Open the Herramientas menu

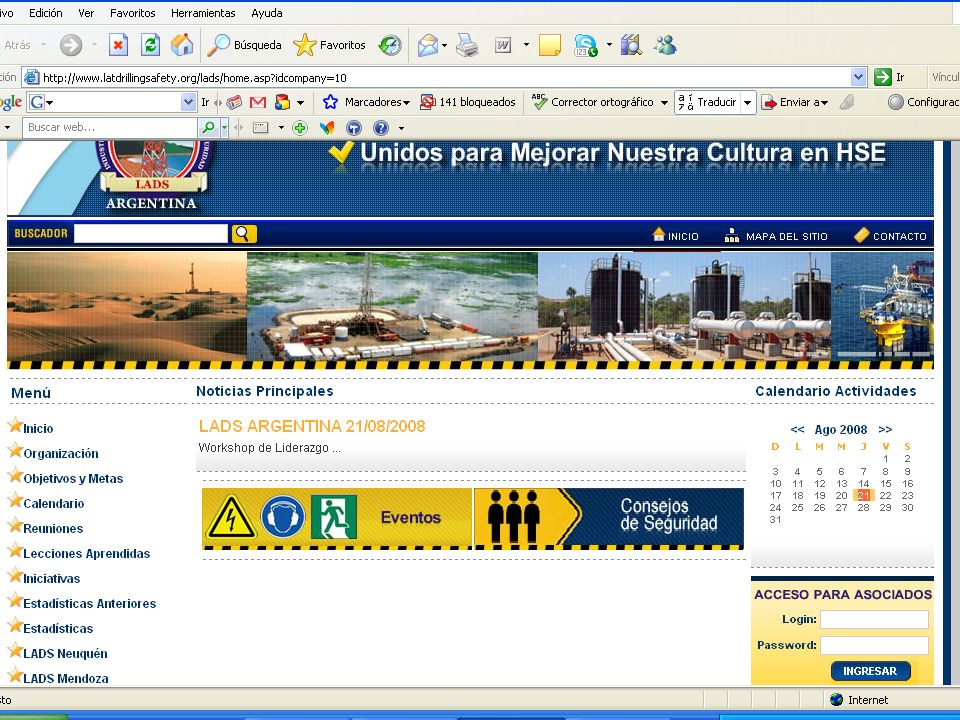203,13
